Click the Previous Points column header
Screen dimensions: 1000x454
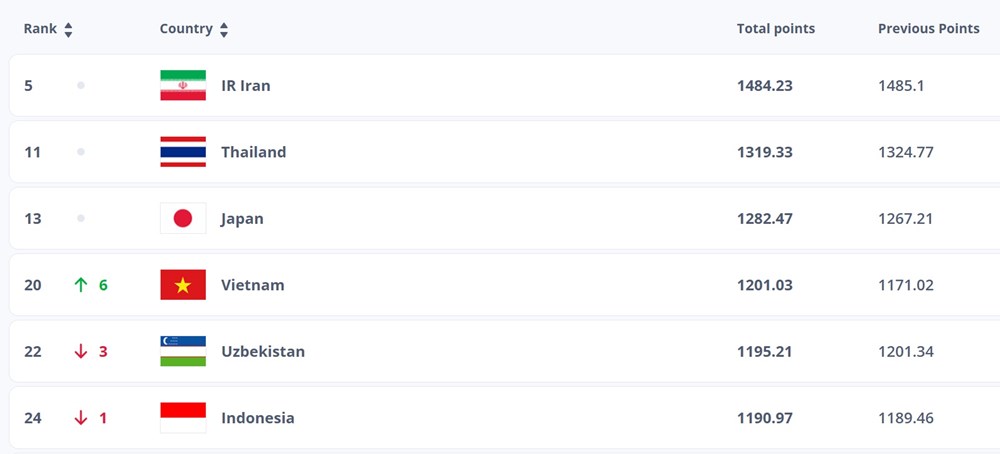928,29
